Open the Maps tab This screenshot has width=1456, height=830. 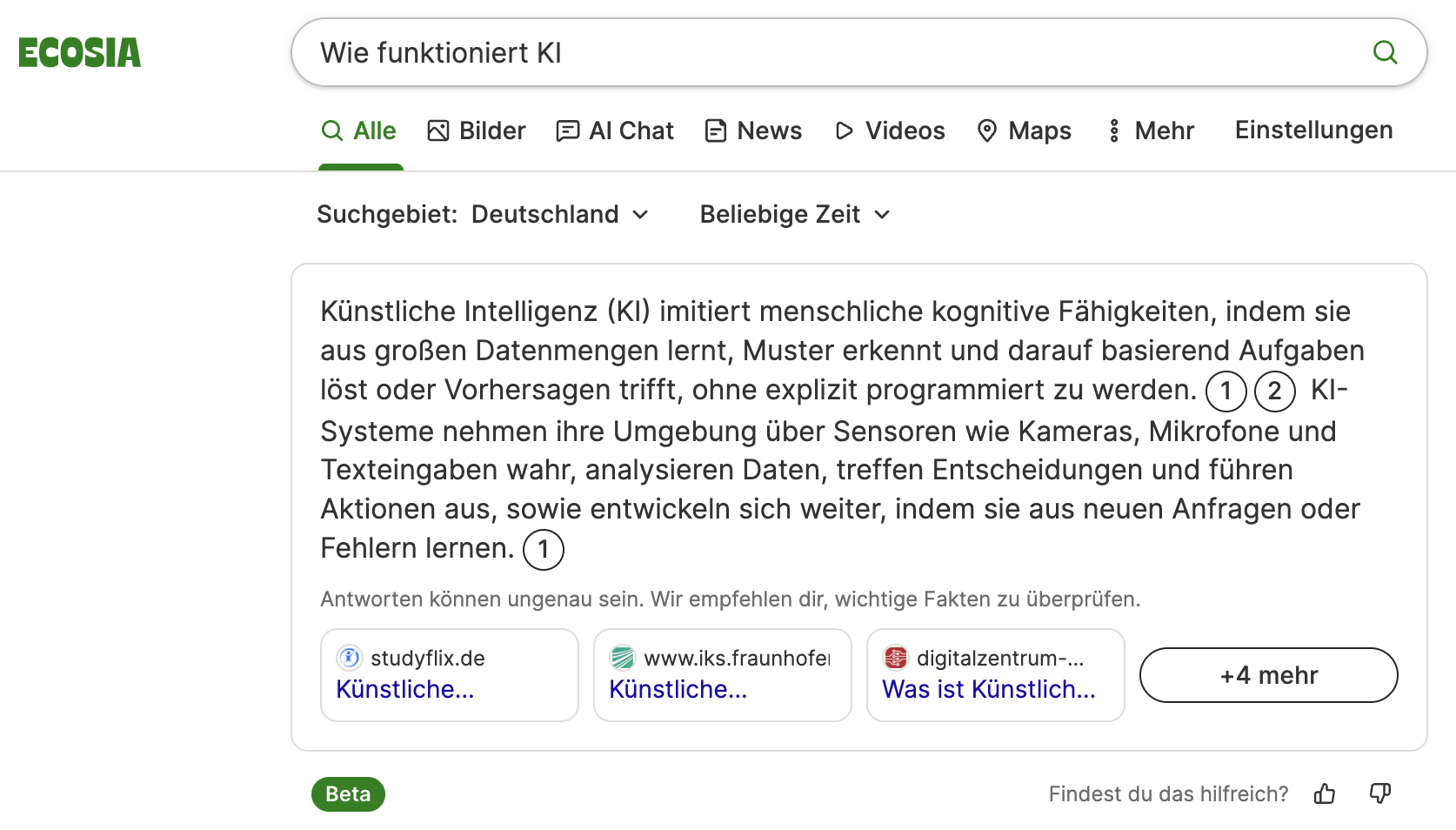(x=1024, y=131)
